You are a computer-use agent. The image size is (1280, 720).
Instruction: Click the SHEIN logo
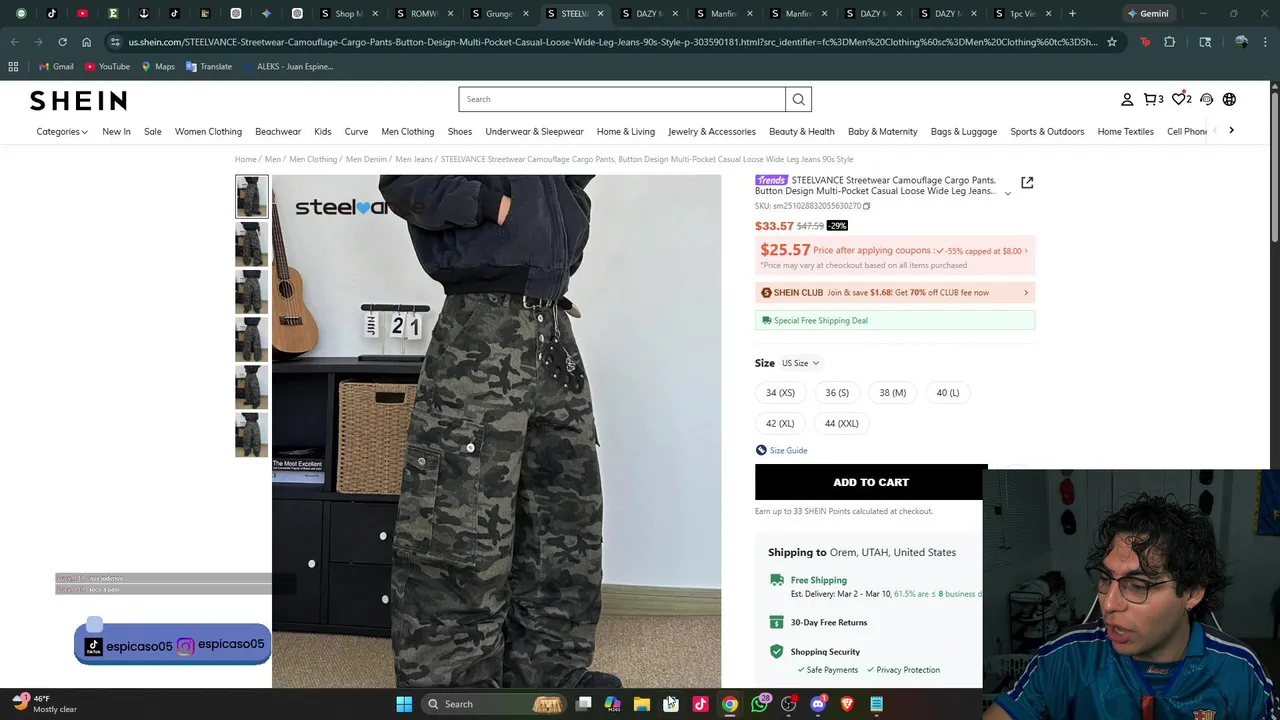click(x=78, y=100)
